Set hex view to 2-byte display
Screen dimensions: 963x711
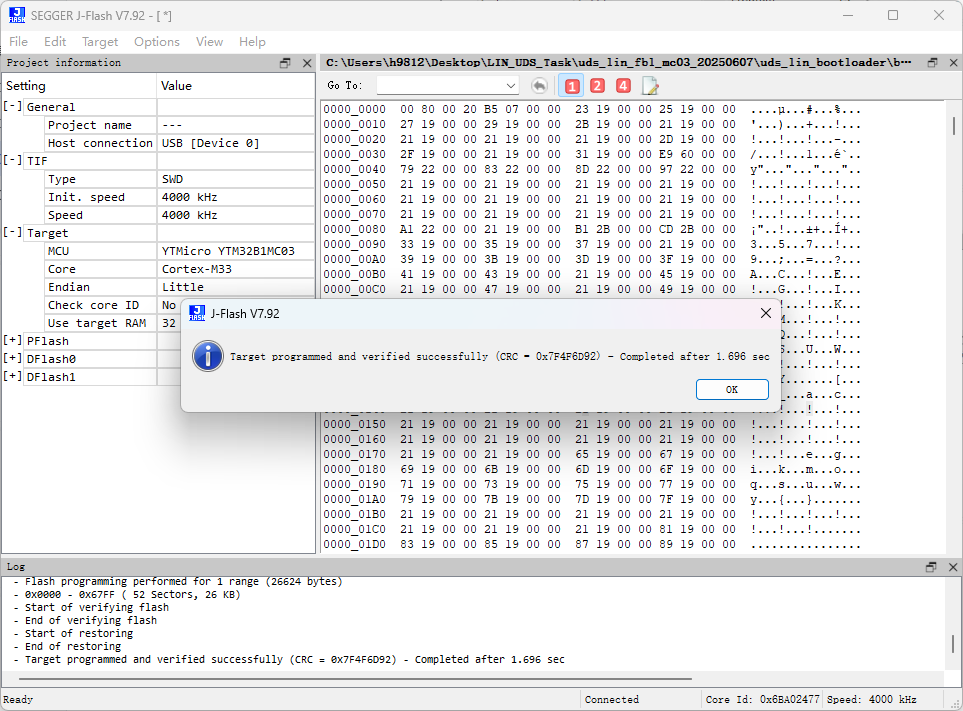(597, 86)
